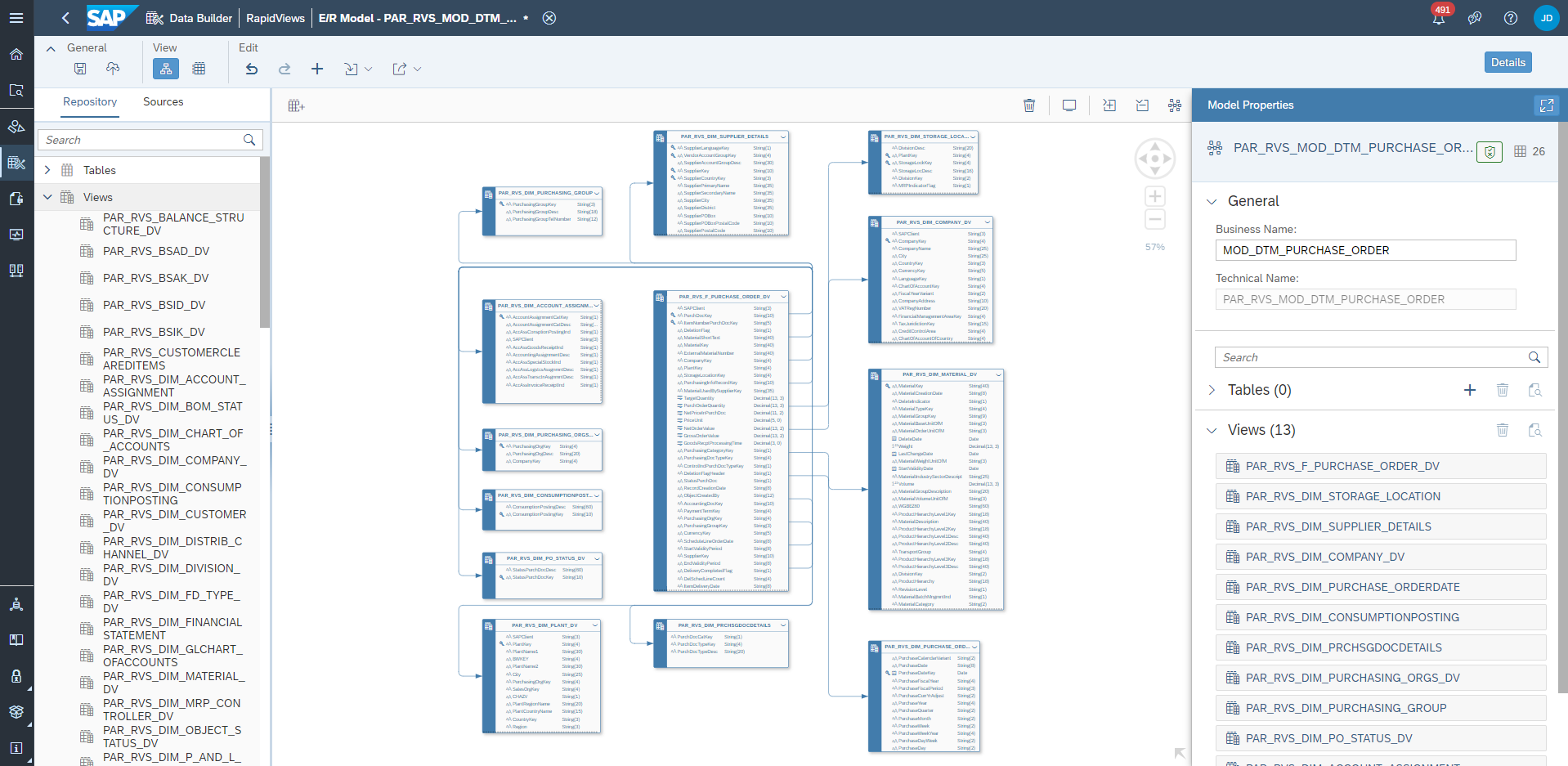Image resolution: width=1568 pixels, height=766 pixels.
Task: Expand the Tables node in Repository
Action: [47, 170]
